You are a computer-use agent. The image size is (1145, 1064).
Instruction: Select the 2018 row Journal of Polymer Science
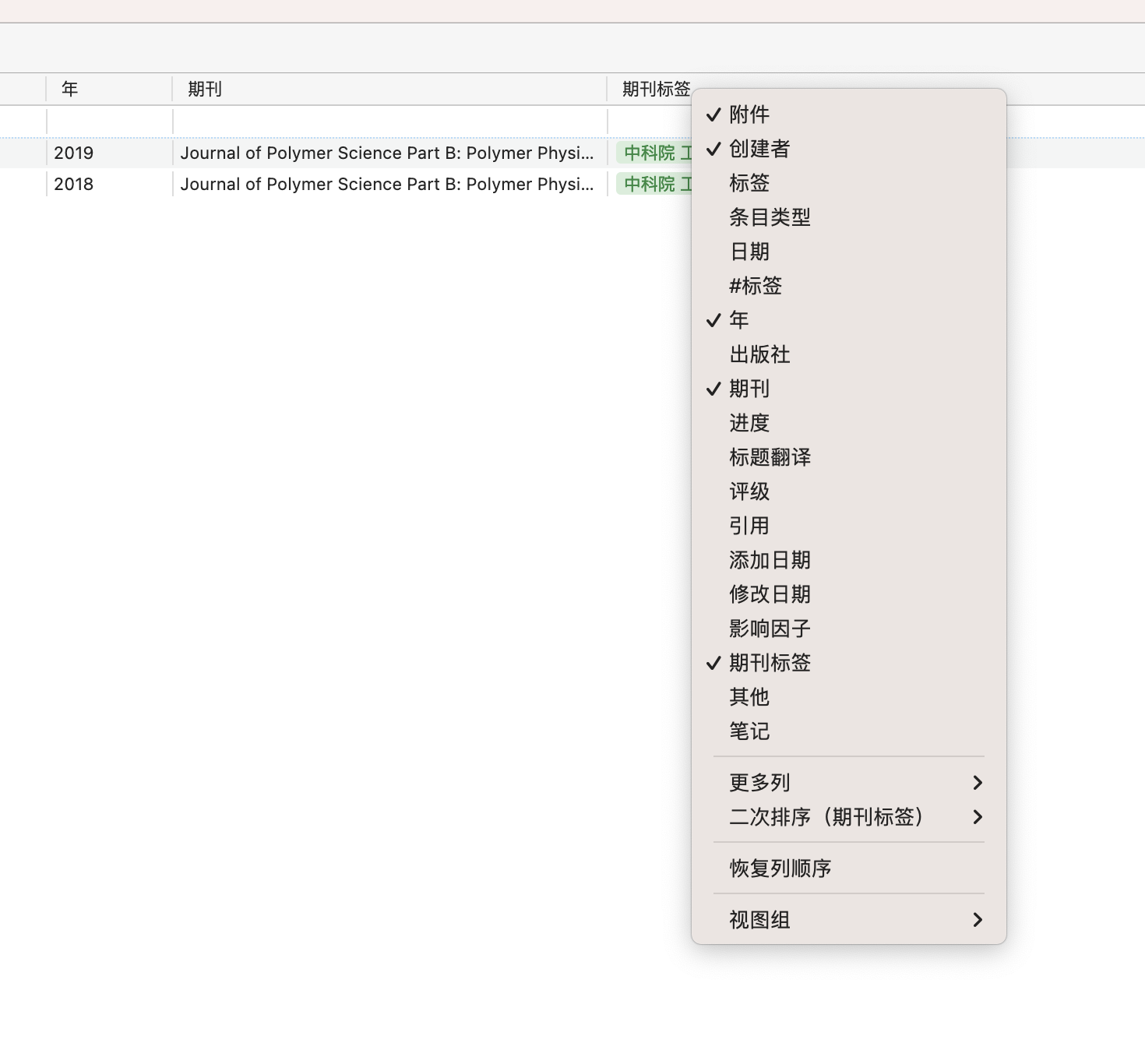tap(387, 184)
